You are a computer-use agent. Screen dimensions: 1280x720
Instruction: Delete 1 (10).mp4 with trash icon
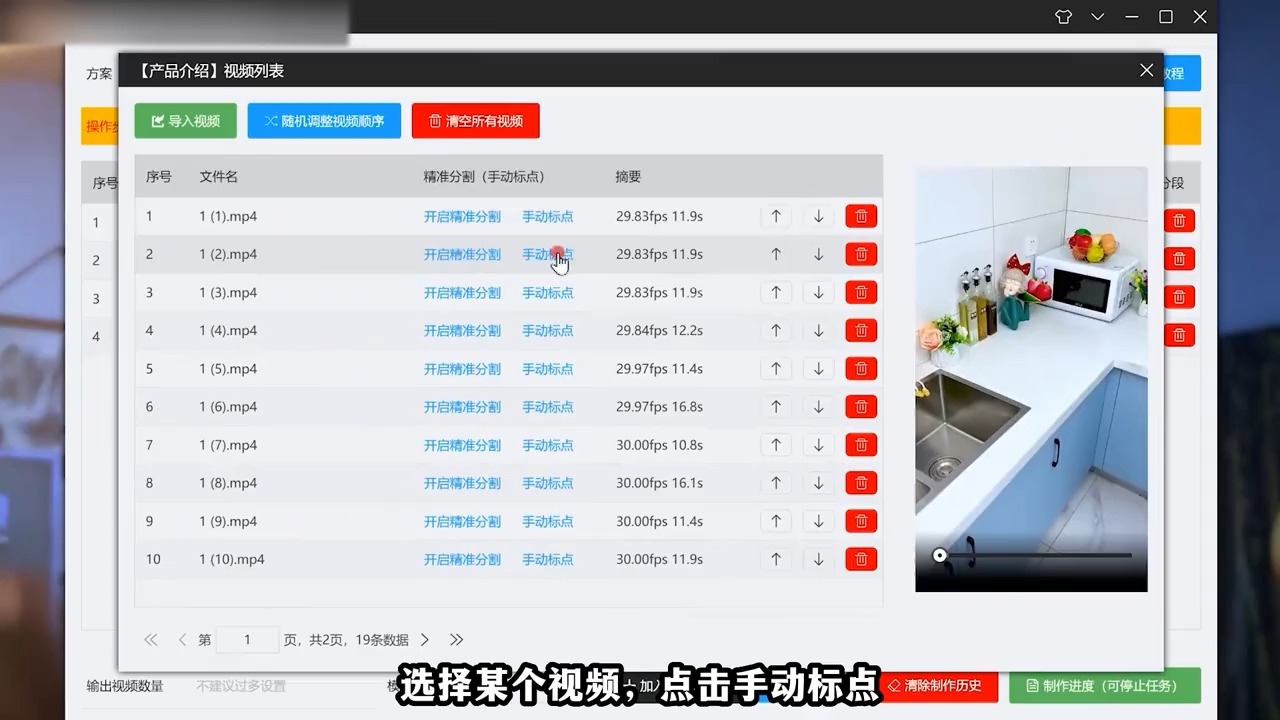(861, 559)
